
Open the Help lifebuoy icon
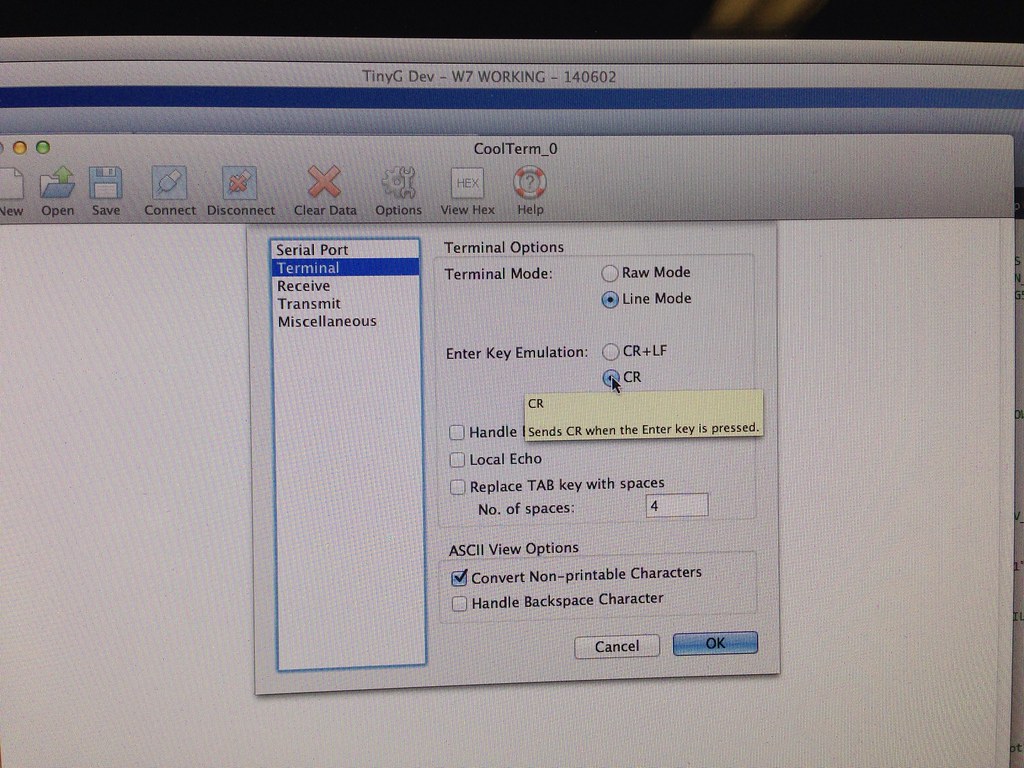point(530,182)
